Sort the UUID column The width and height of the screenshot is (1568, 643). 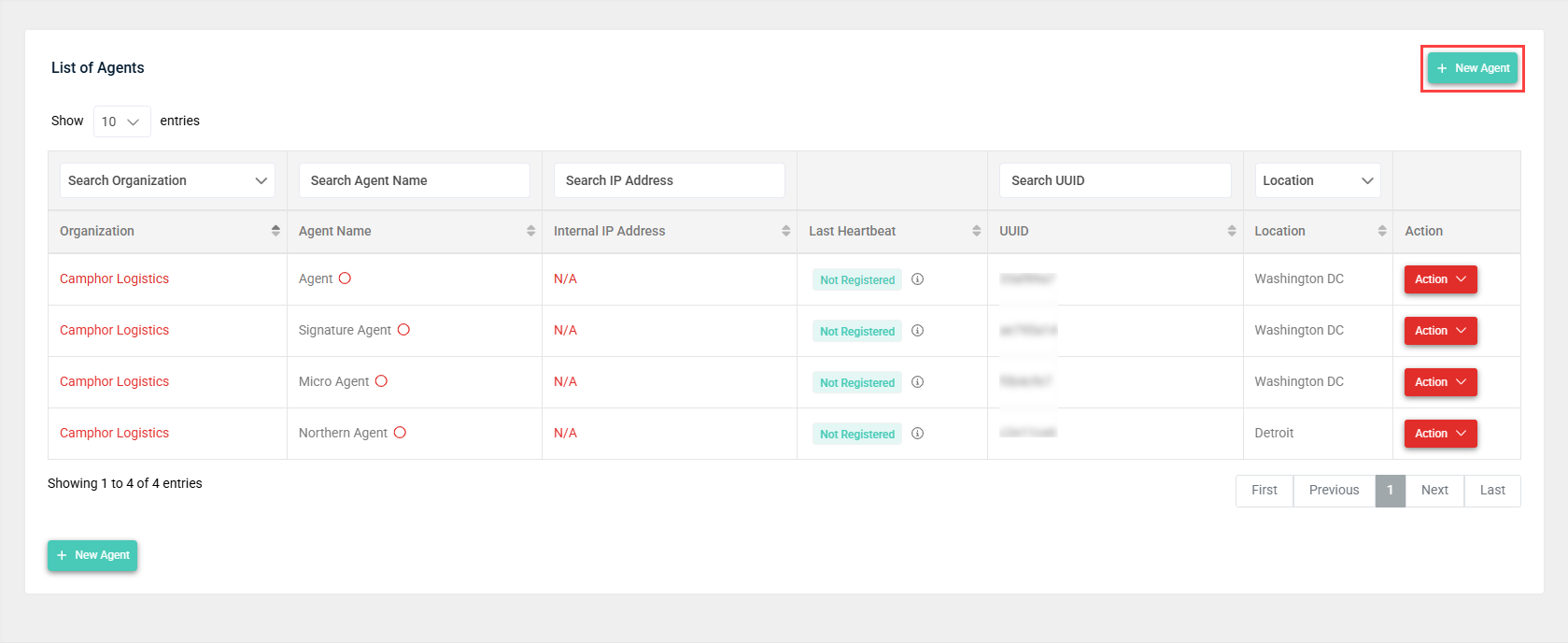click(1231, 231)
